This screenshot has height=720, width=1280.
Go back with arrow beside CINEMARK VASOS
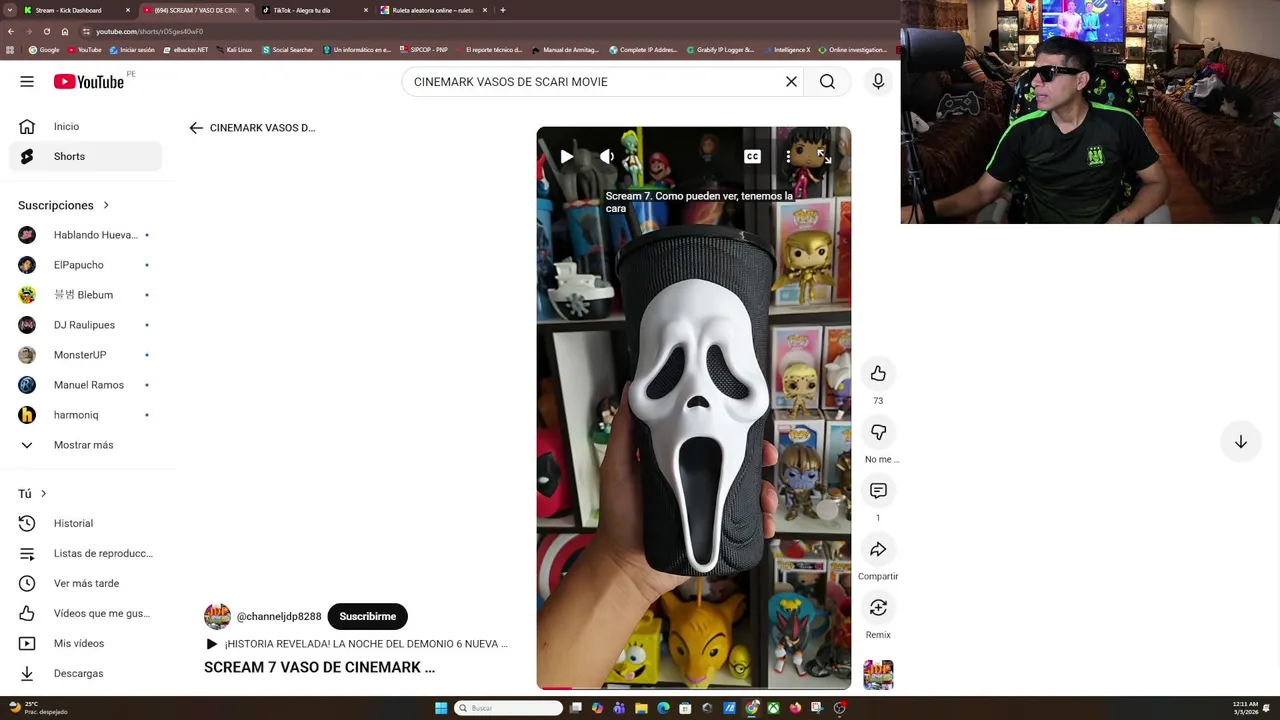coord(196,128)
